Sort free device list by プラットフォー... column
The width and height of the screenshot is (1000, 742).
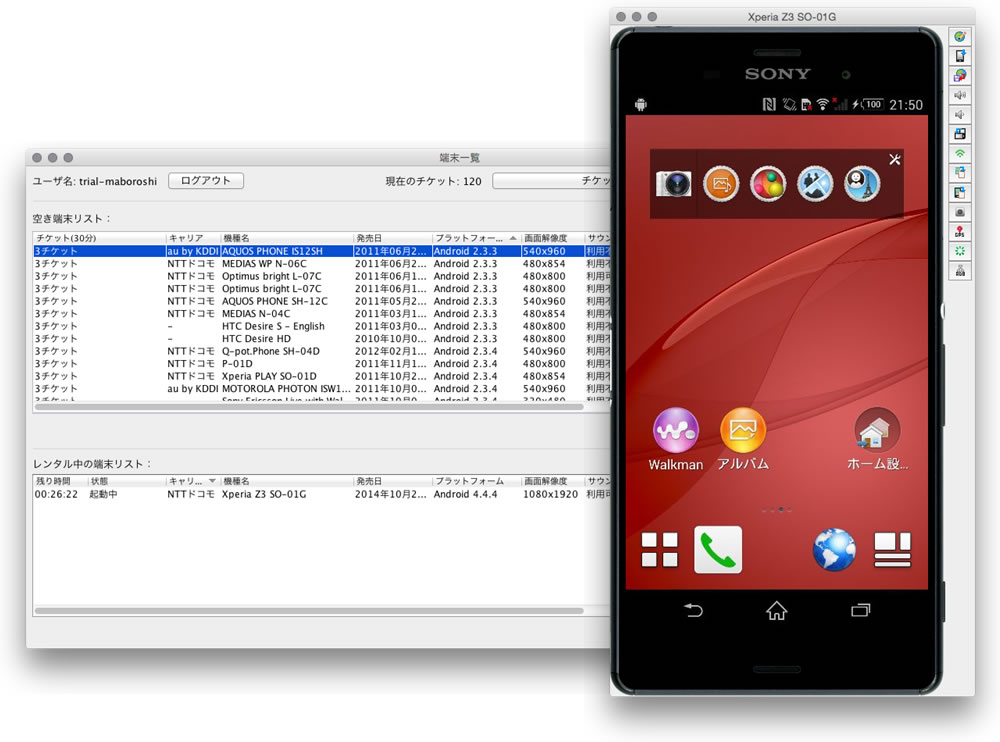(476, 238)
